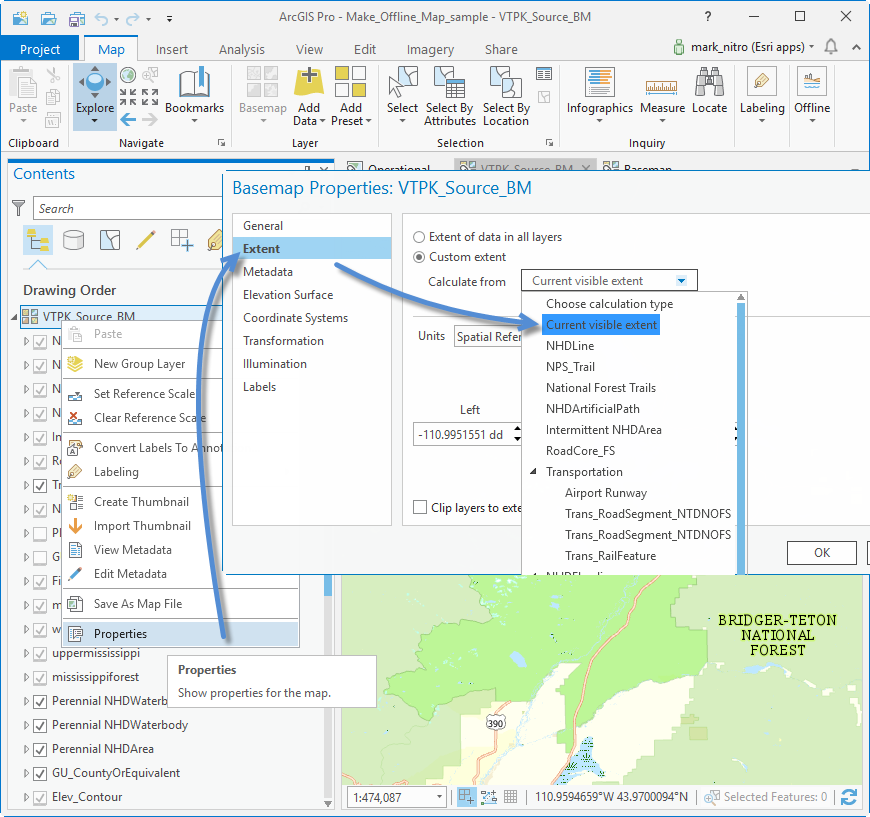
Task: Click the Full Extent globe icon
Action: click(x=128, y=74)
